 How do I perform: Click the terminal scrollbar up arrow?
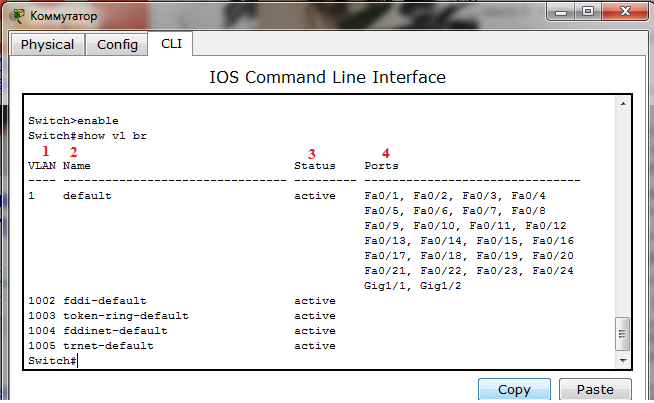click(x=623, y=104)
